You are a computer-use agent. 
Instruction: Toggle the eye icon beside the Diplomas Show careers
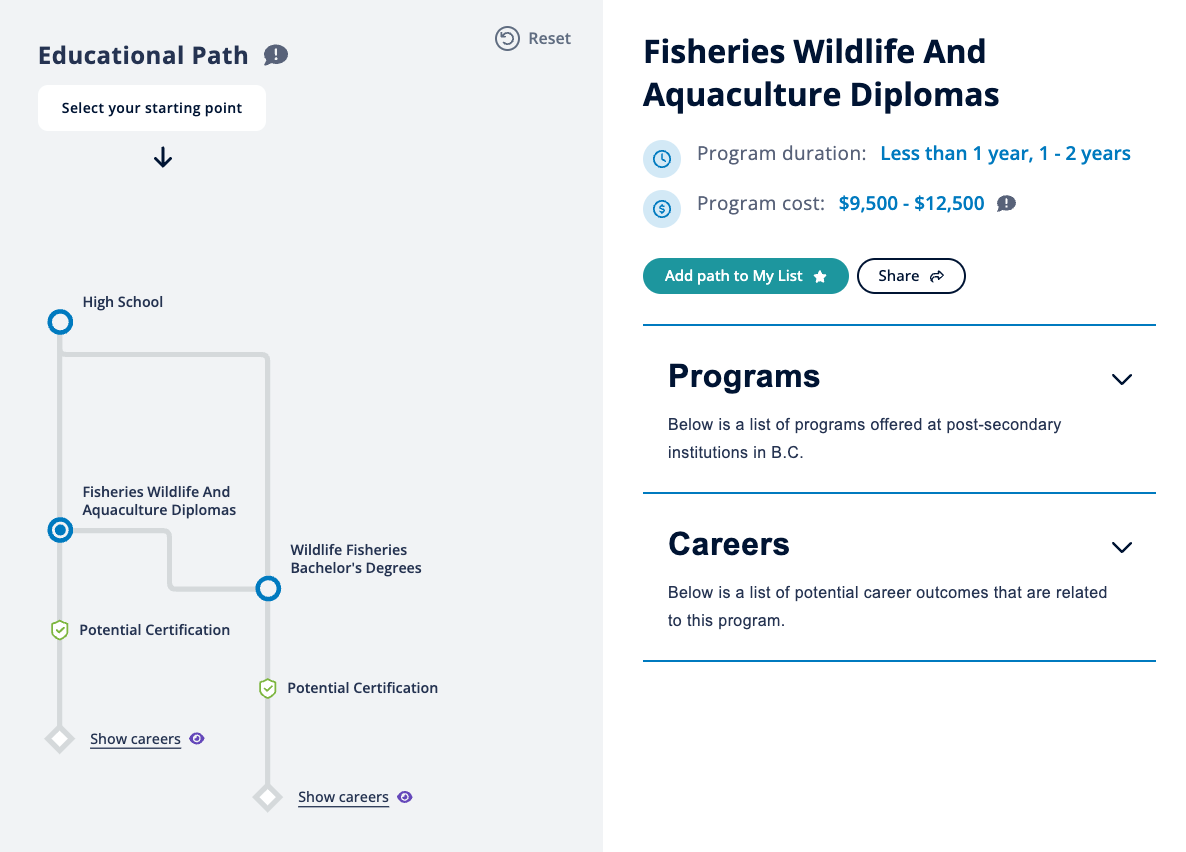[x=196, y=738]
